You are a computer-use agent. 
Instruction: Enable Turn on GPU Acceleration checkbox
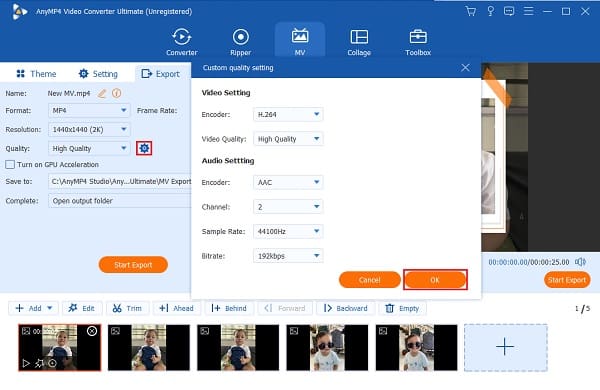[10, 165]
